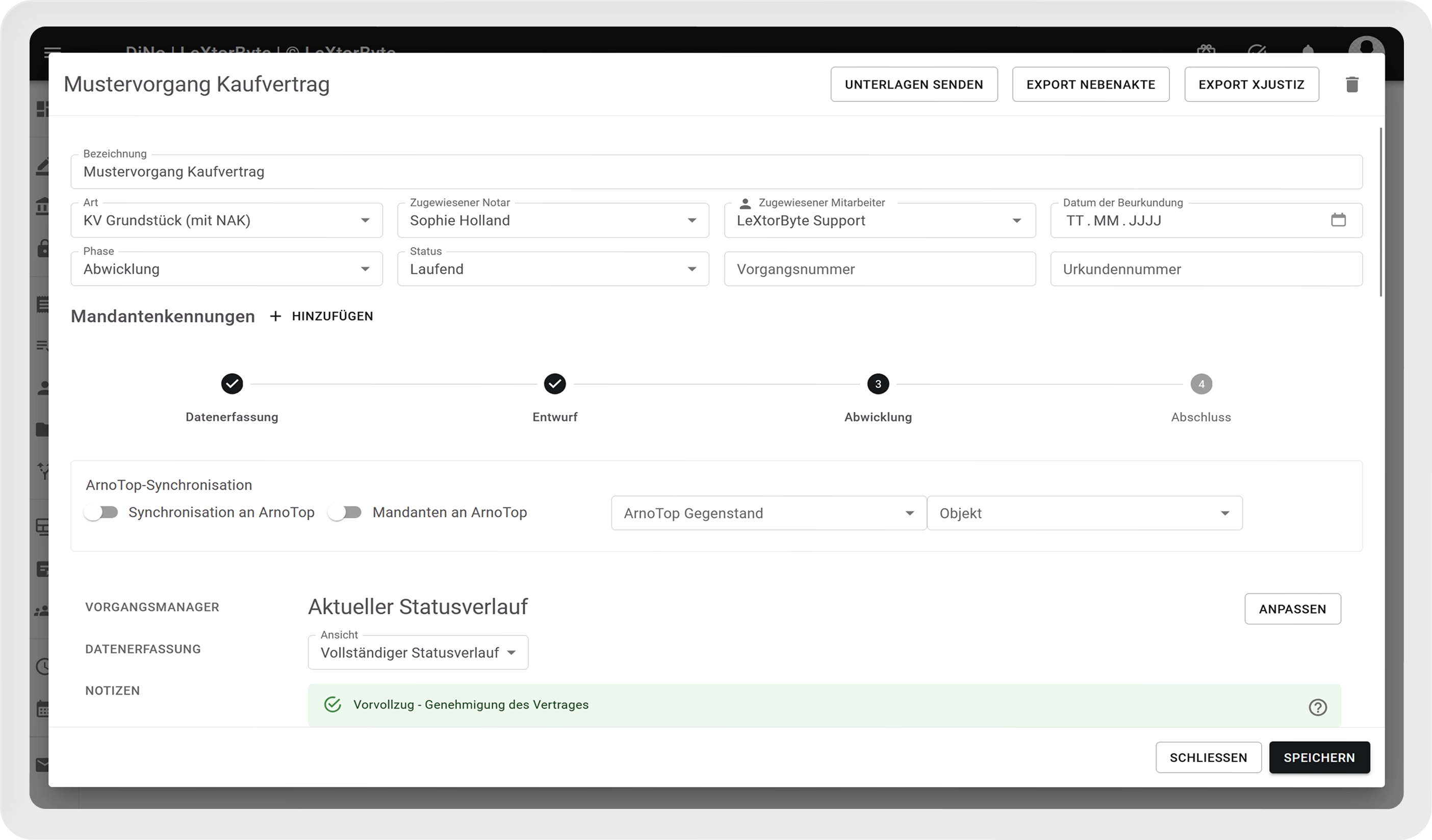This screenshot has width=1432, height=840.
Task: Open the calendar picker for Datum der Beurkundung
Action: pos(1338,220)
